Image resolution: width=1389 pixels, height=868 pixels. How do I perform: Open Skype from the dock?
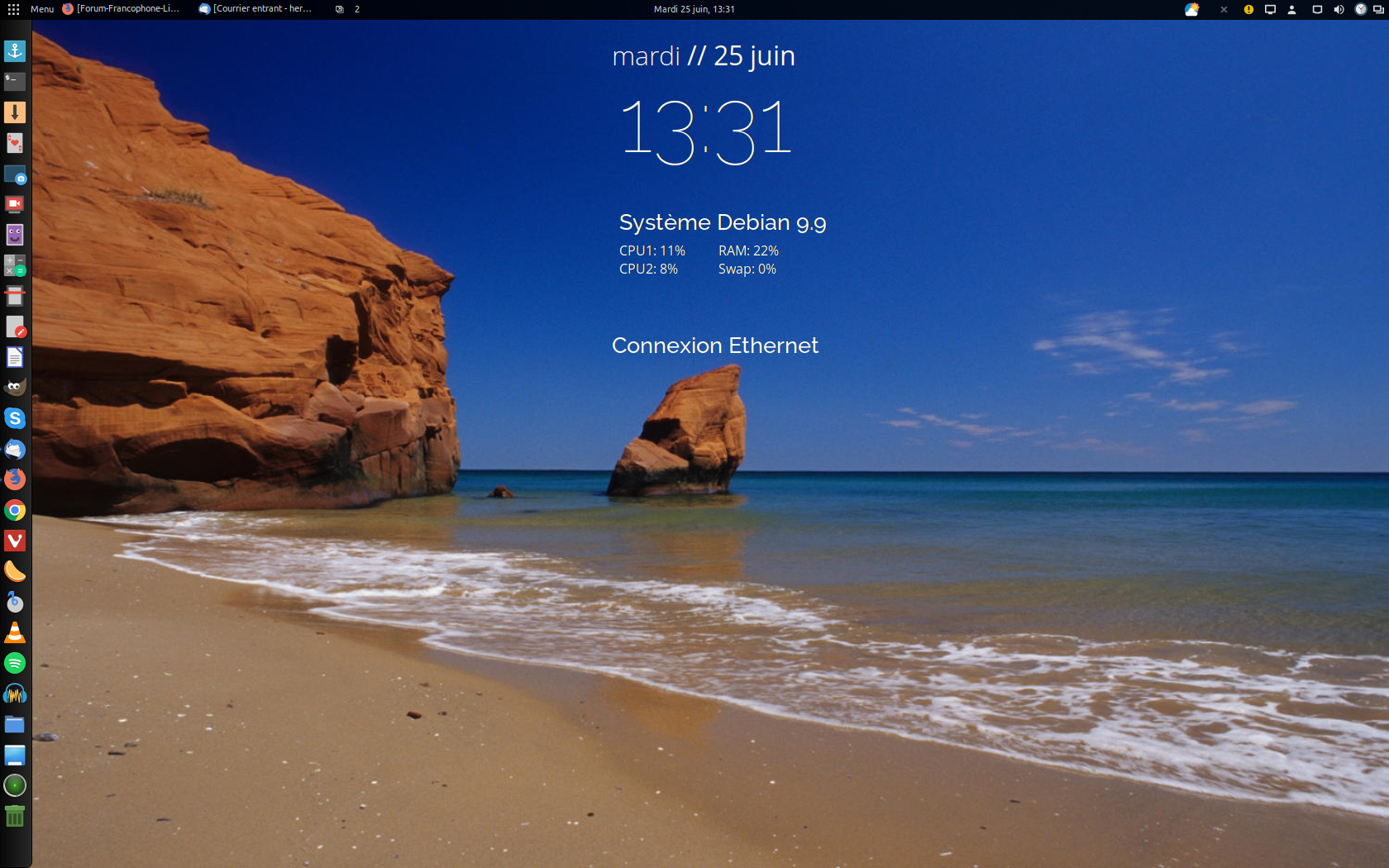tap(15, 418)
